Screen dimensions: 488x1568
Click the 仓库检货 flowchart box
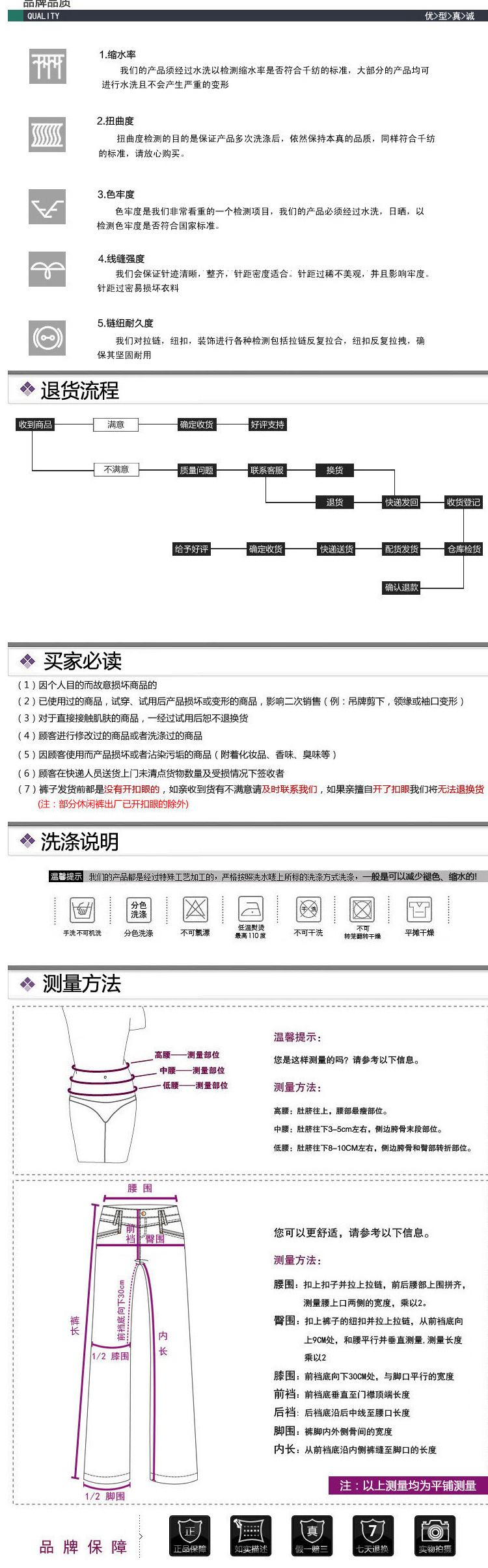tap(464, 549)
